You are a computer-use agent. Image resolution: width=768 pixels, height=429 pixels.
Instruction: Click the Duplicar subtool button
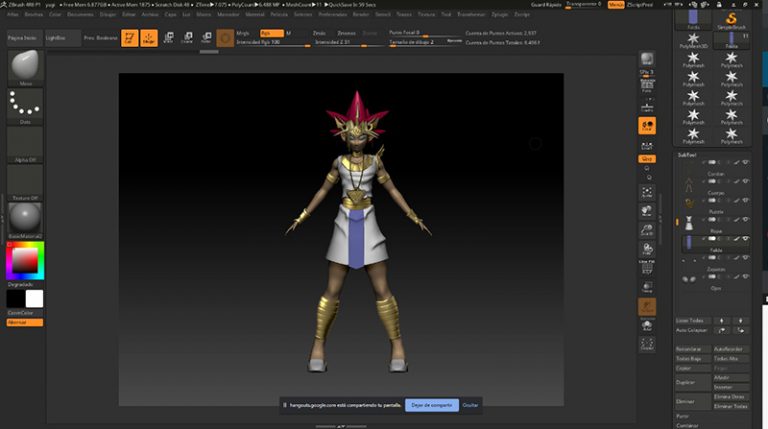[693, 382]
